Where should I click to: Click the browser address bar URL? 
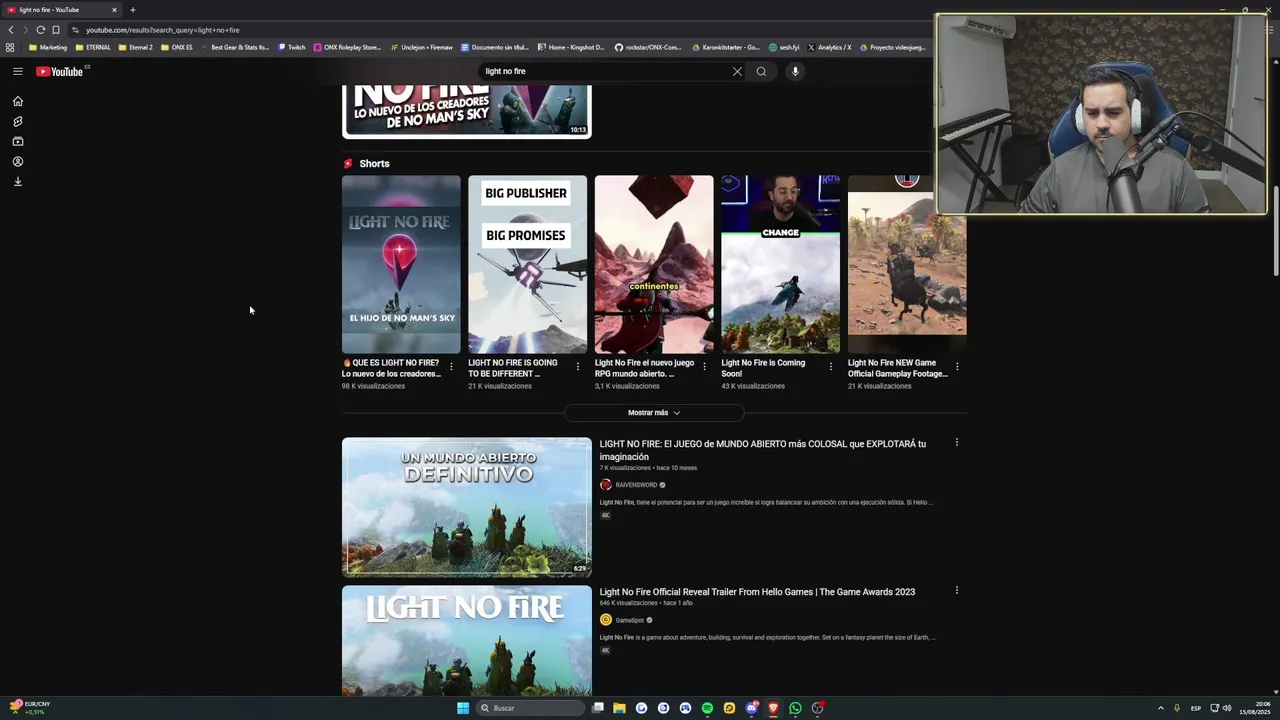coord(163,30)
